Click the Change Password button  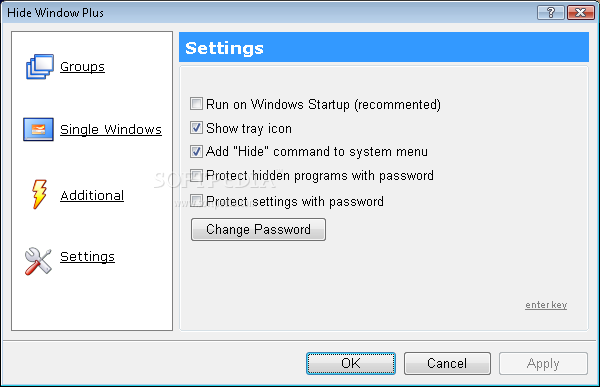coord(258,229)
